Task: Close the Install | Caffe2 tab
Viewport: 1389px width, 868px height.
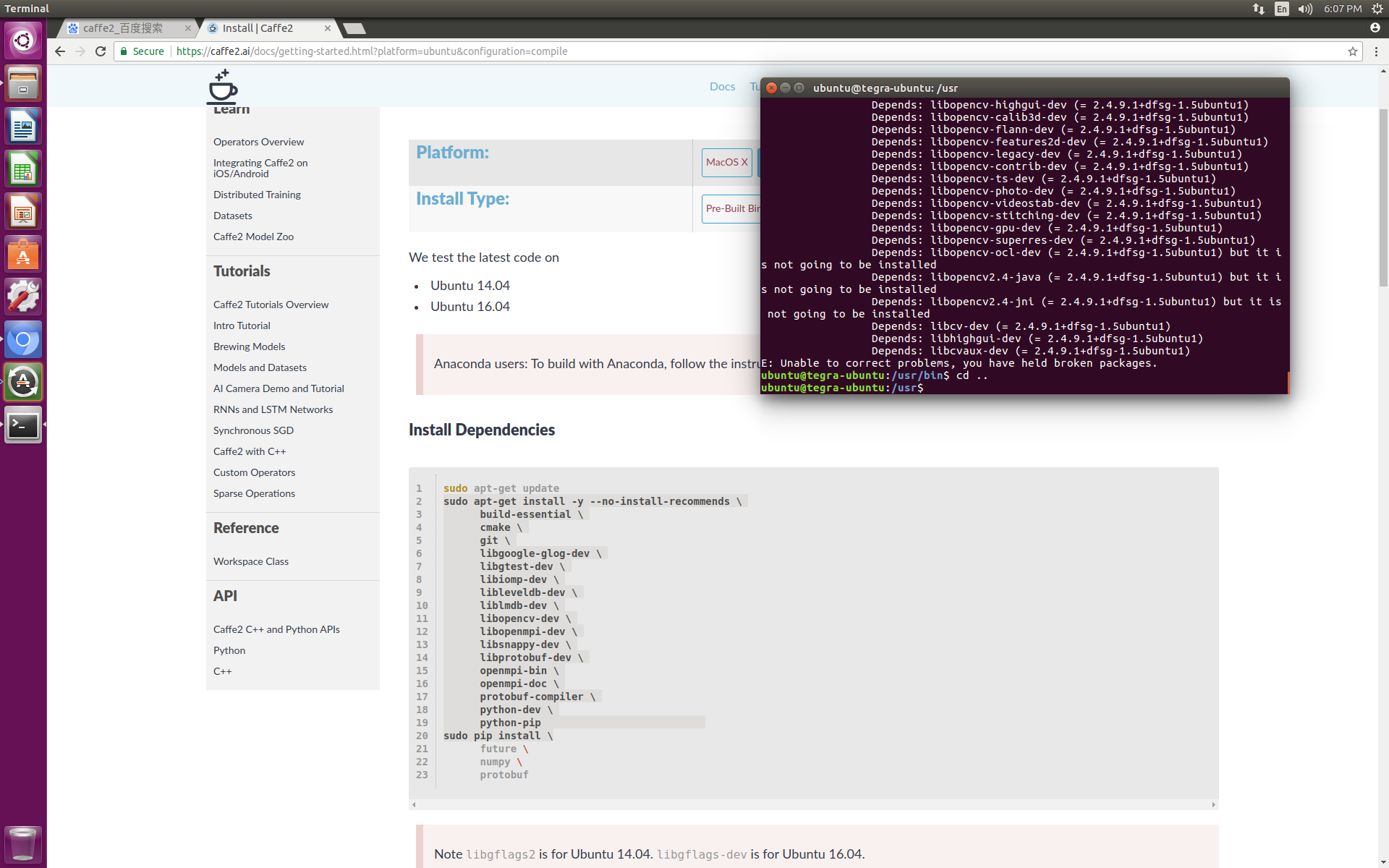Action: click(x=328, y=28)
